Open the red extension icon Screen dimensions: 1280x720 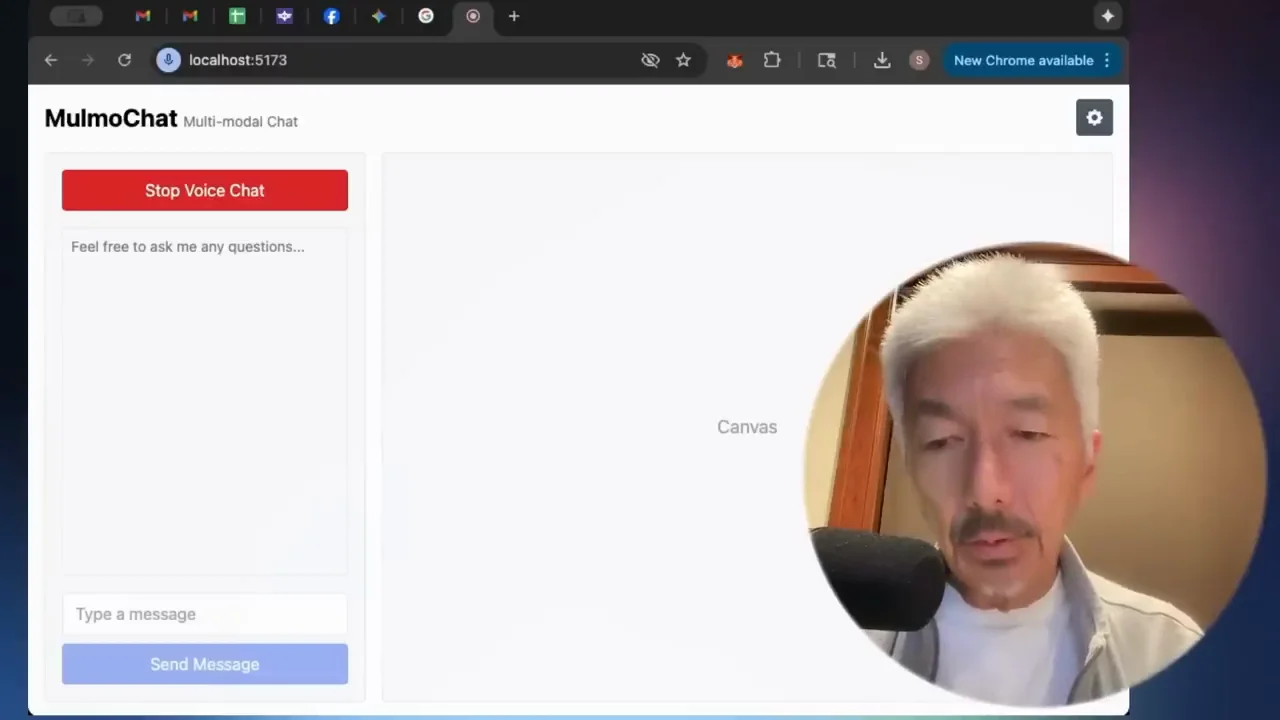[734, 61]
